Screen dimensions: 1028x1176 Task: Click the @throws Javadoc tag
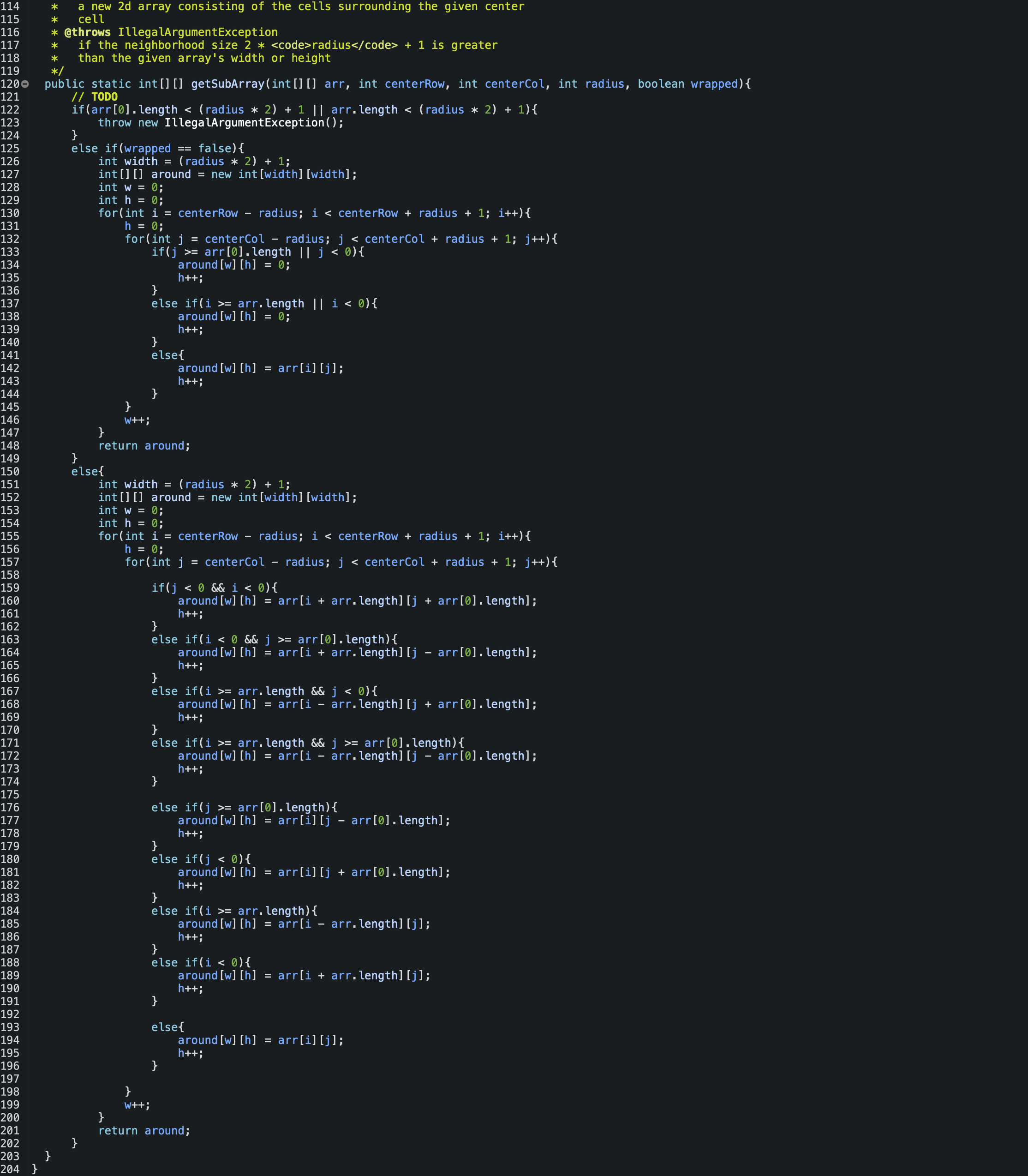(x=88, y=32)
